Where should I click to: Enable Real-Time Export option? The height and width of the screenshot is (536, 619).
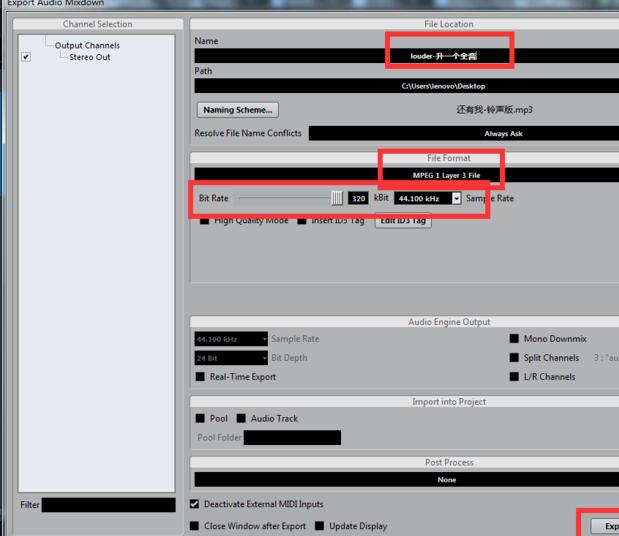pyautogui.click(x=201, y=377)
